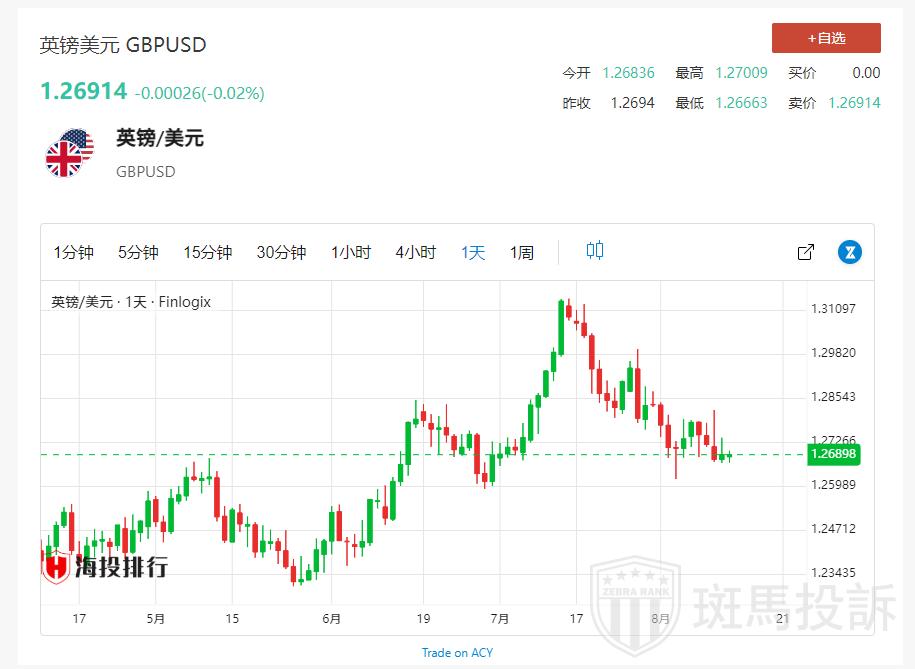
Task: Click the GBP/USD flag pair icon
Action: pyautogui.click(x=68, y=153)
